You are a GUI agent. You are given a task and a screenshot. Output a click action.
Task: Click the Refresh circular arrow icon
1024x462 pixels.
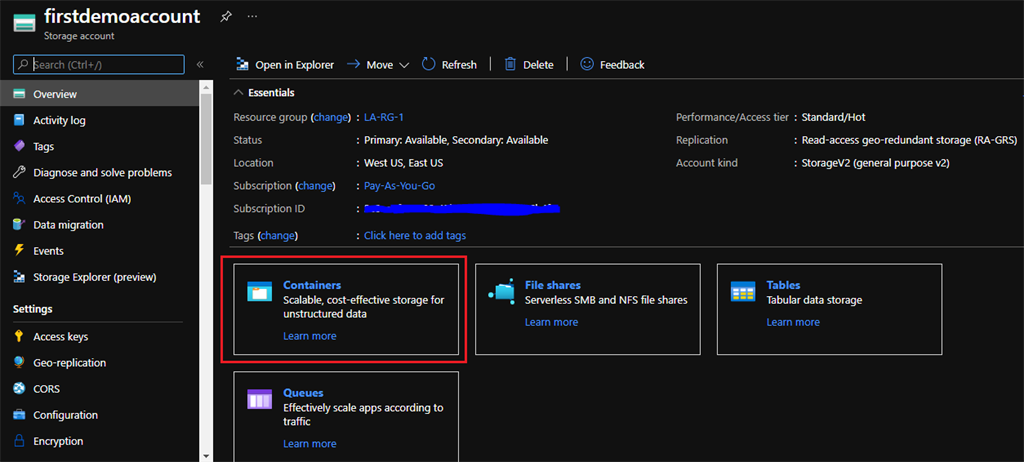pos(428,64)
